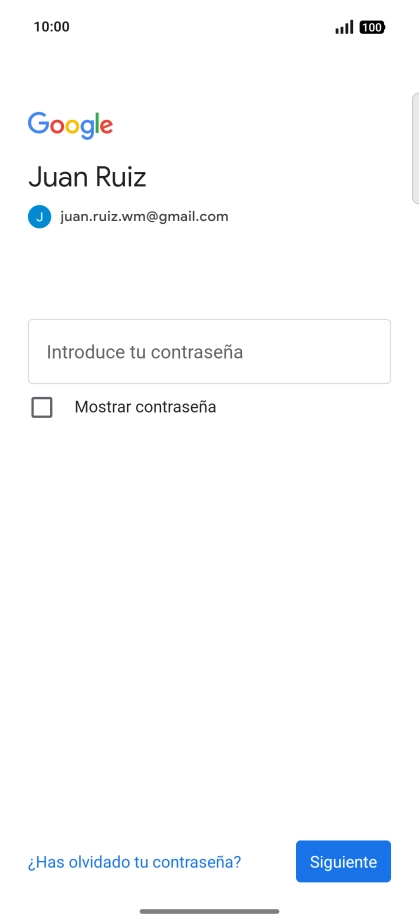Tap the blue J avatar circle
The image size is (419, 922).
coord(39,216)
